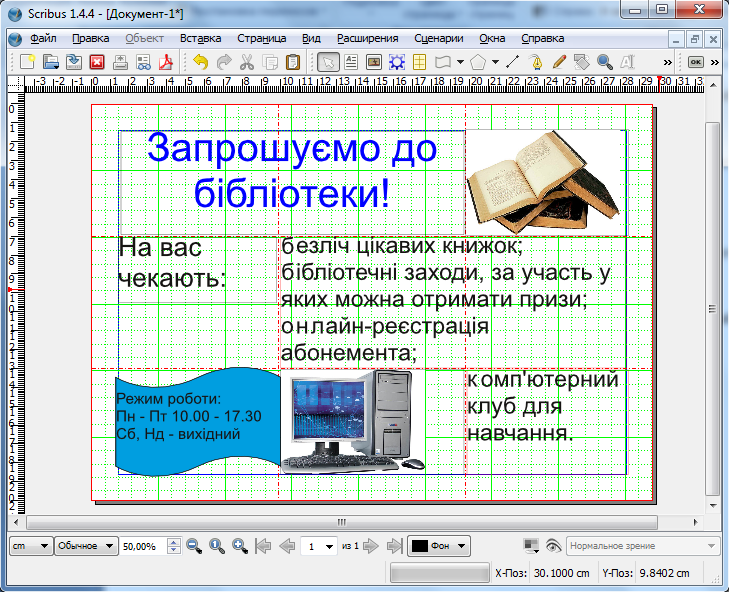The height and width of the screenshot is (592, 729).
Task: Click the zoom out magnifier button
Action: tap(194, 546)
